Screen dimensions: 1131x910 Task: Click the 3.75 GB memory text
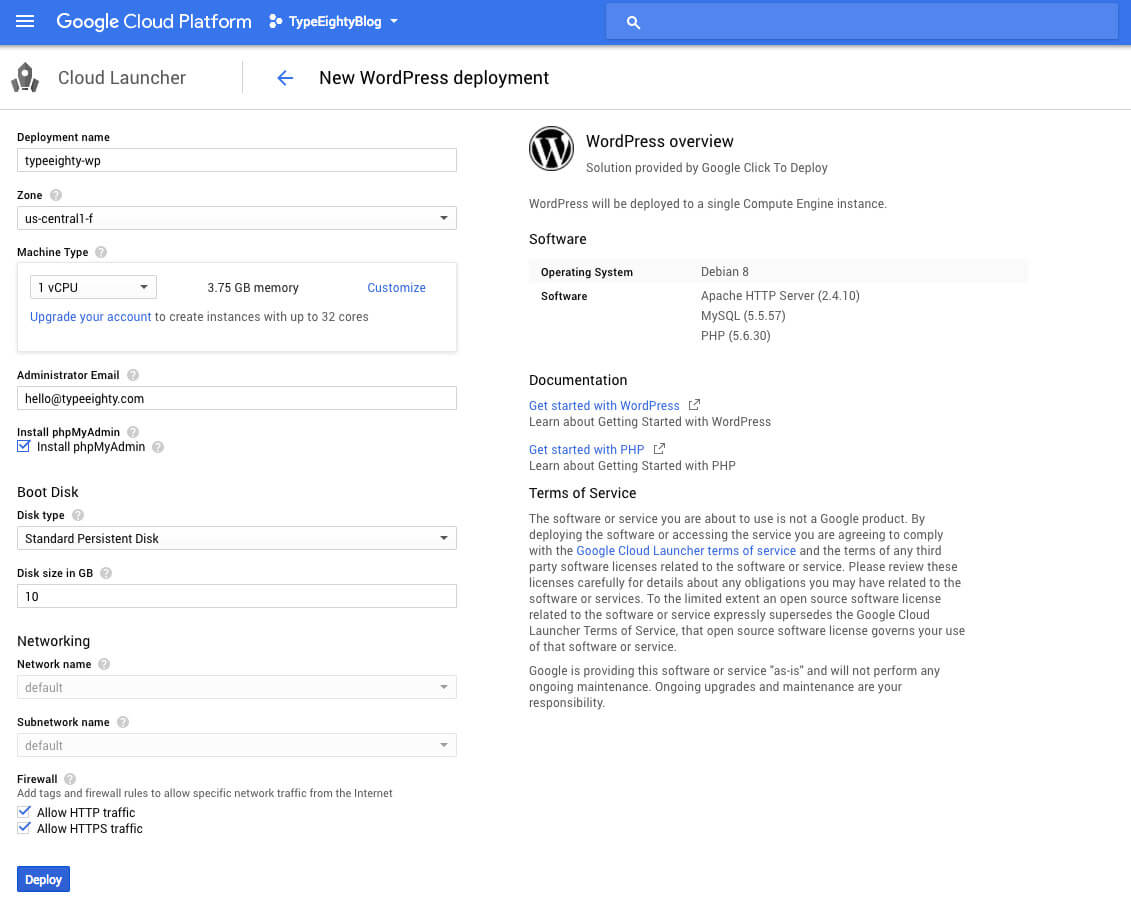[252, 288]
